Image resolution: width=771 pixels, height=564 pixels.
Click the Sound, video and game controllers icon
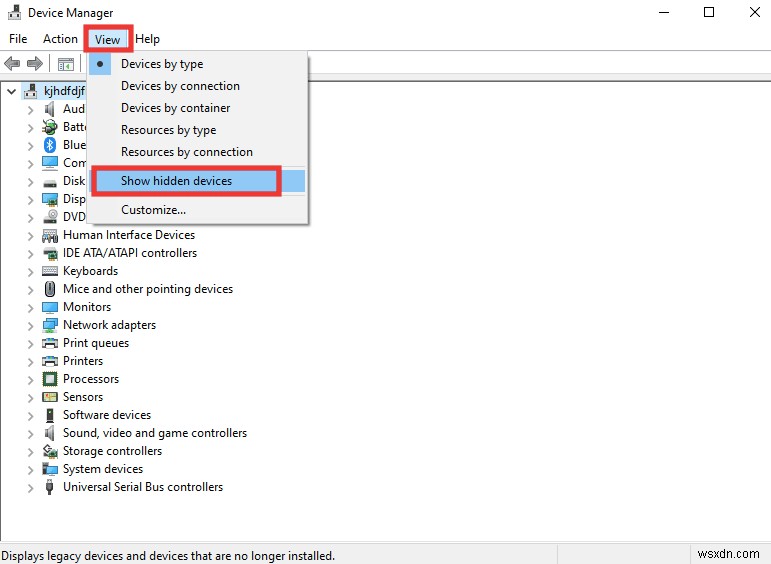50,433
